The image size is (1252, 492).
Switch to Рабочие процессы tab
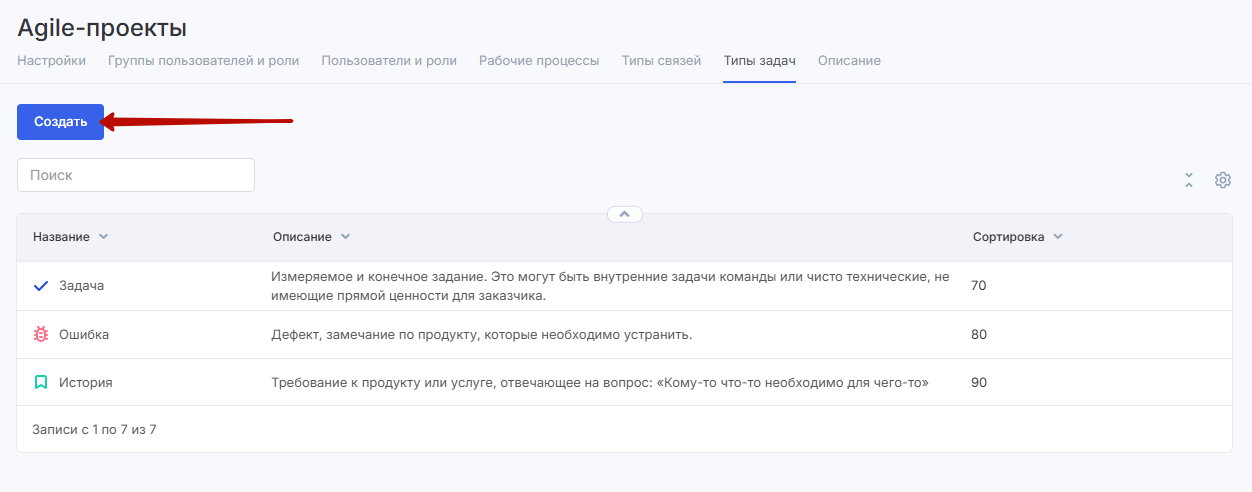(538, 61)
